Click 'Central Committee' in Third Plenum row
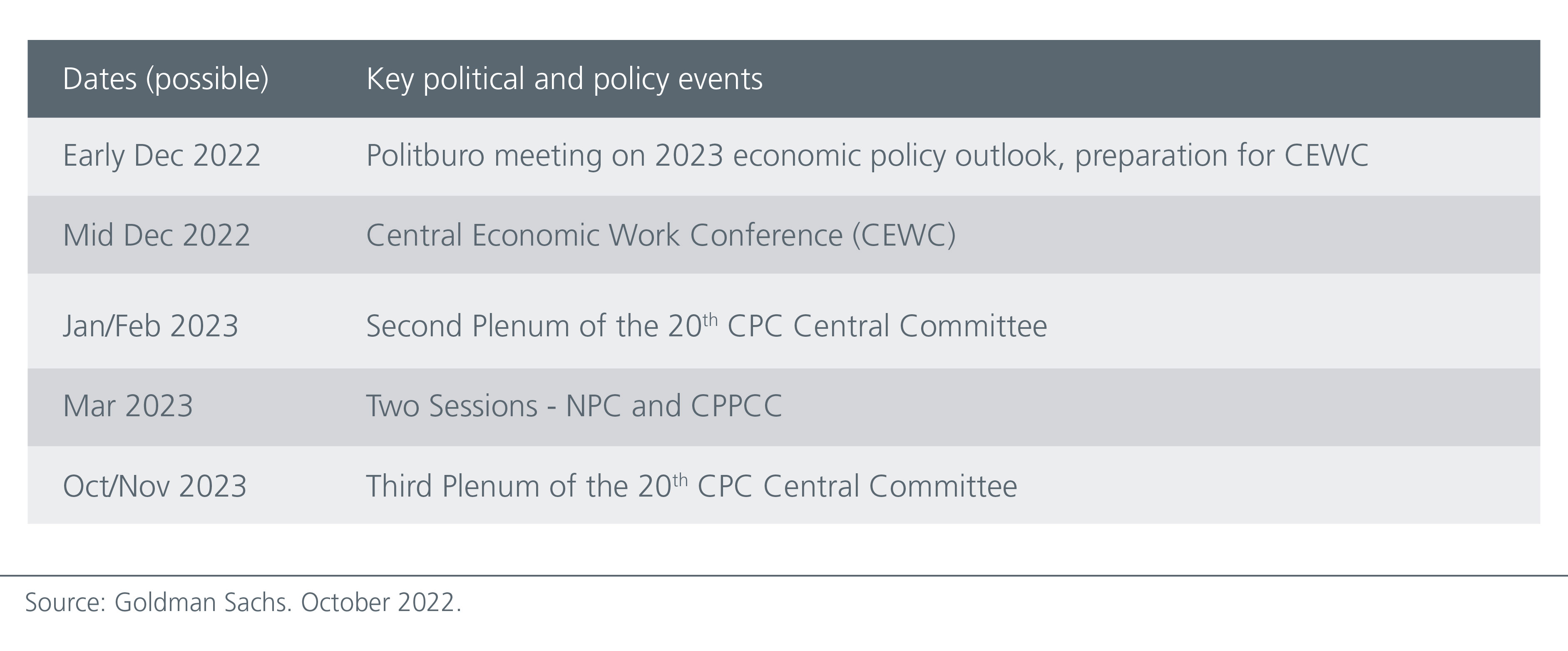This screenshot has height=651, width=1568. pos(890,487)
